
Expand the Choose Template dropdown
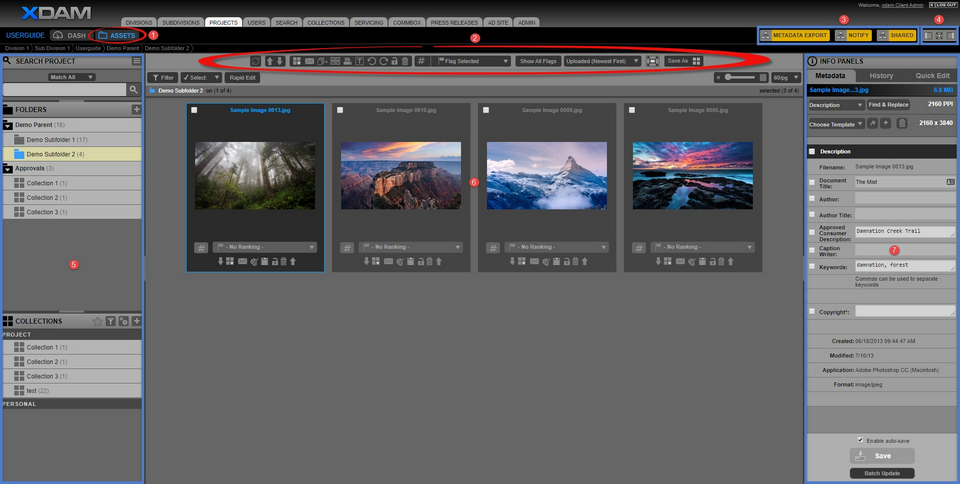[836, 123]
